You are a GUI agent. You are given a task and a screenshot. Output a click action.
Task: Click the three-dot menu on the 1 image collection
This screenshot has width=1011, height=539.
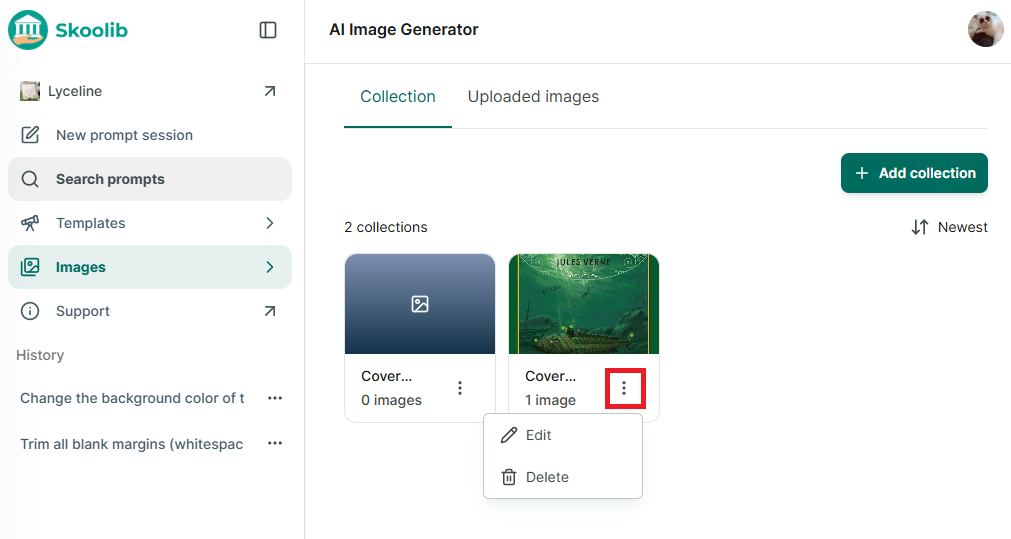(624, 387)
